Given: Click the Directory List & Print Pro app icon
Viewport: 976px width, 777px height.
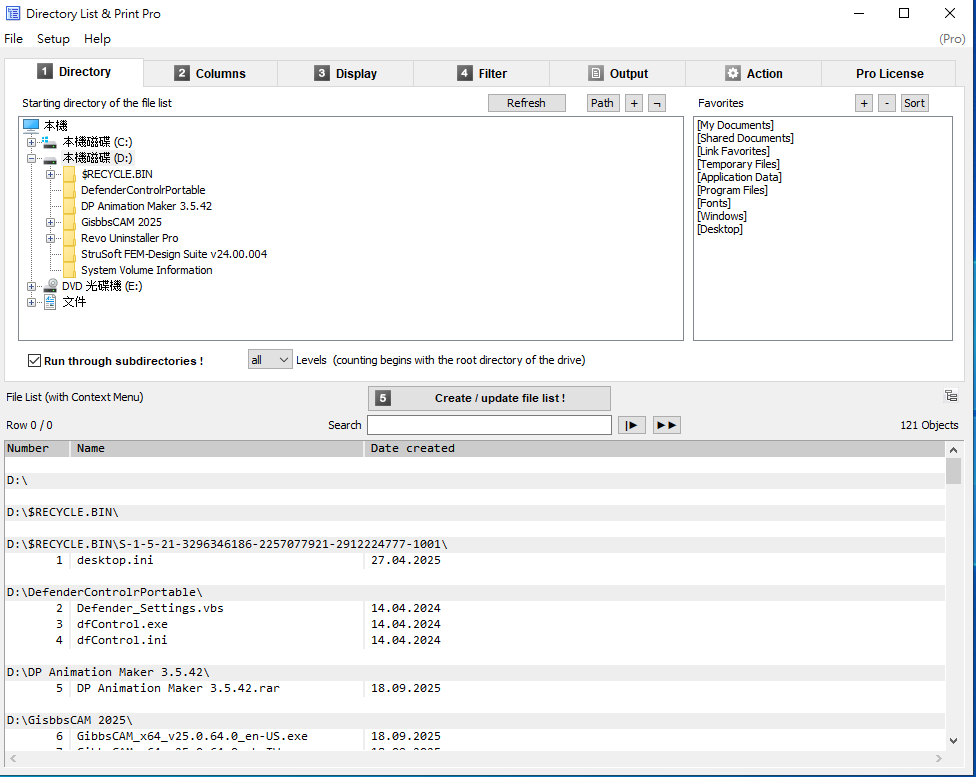Looking at the screenshot, I should (x=12, y=13).
